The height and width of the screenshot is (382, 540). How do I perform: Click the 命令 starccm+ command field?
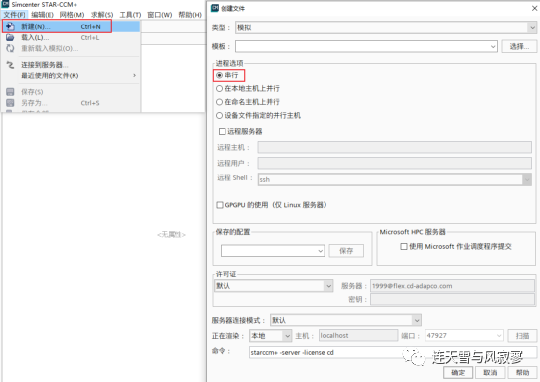pyautogui.click(x=393, y=352)
